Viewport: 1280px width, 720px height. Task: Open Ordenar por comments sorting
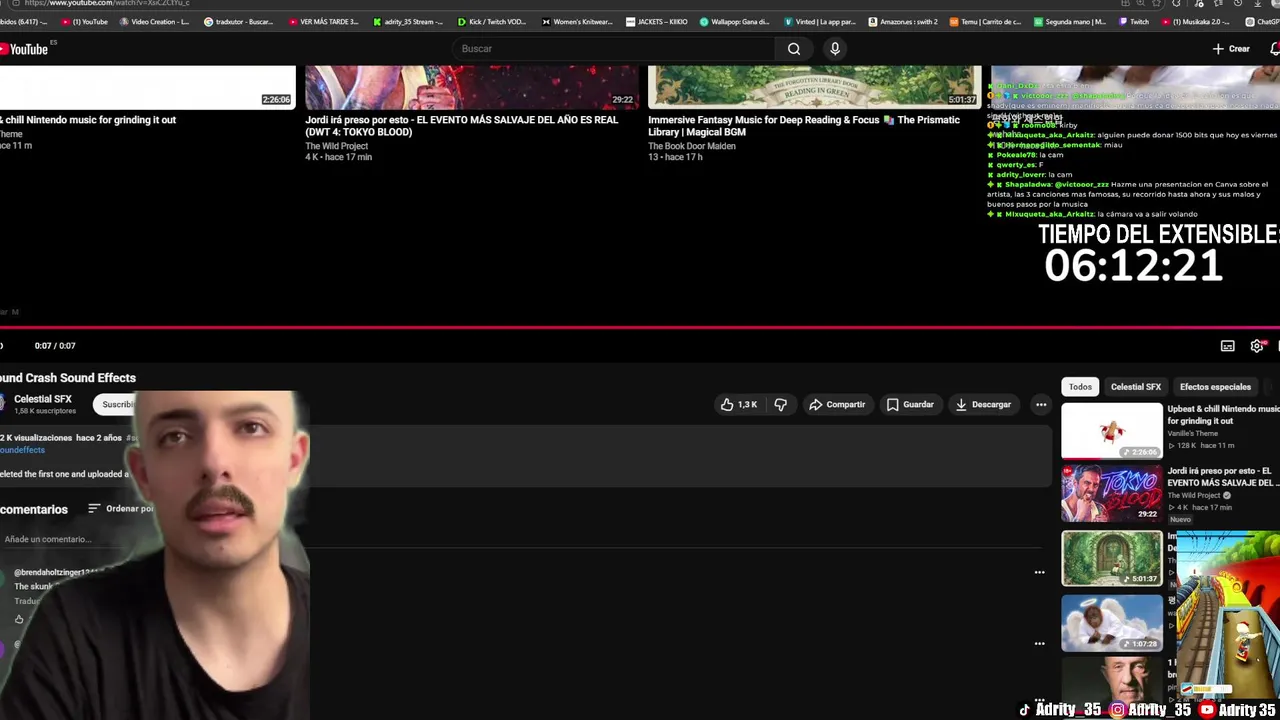(x=121, y=509)
